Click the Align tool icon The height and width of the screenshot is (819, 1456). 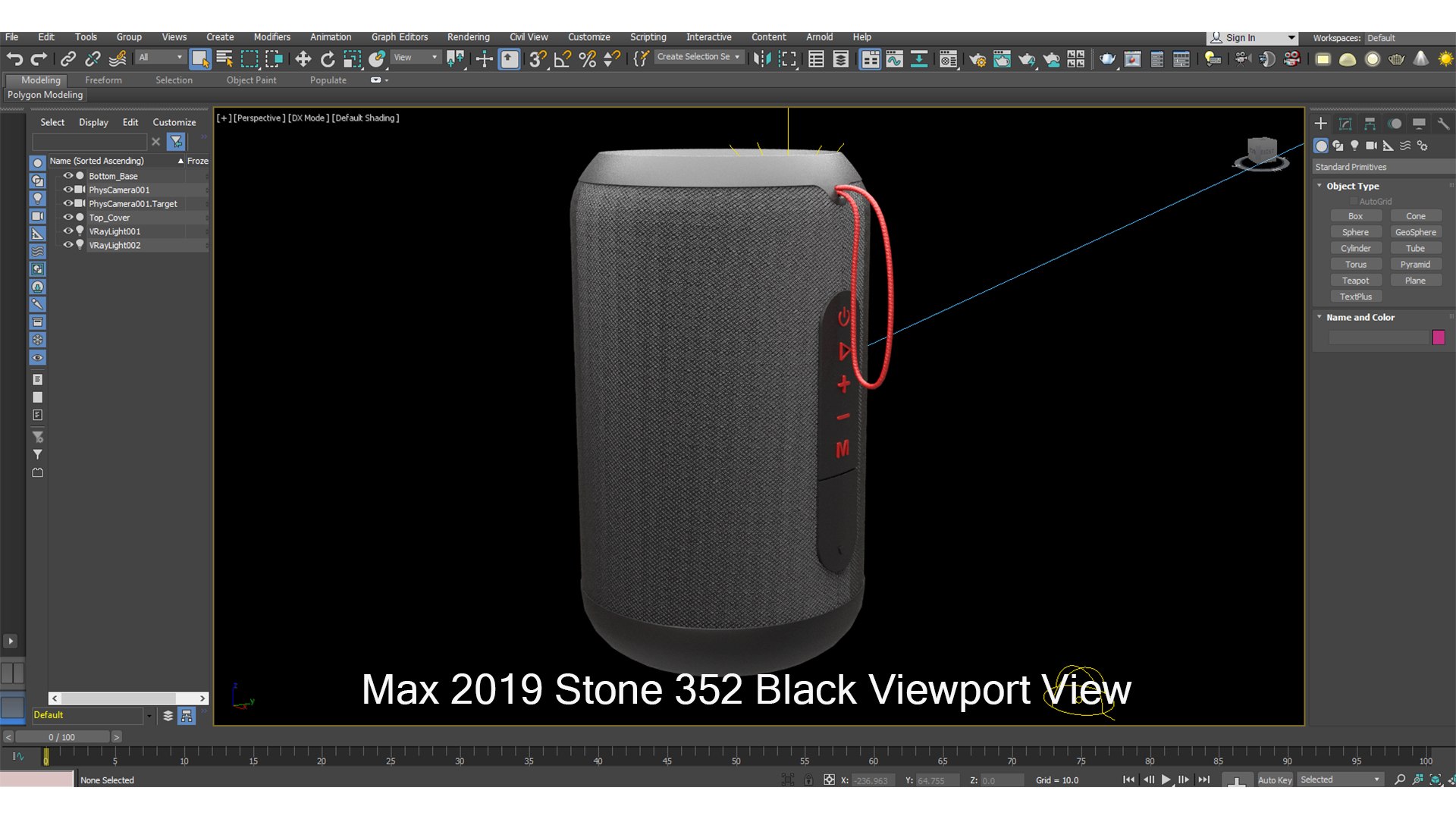pos(788,58)
